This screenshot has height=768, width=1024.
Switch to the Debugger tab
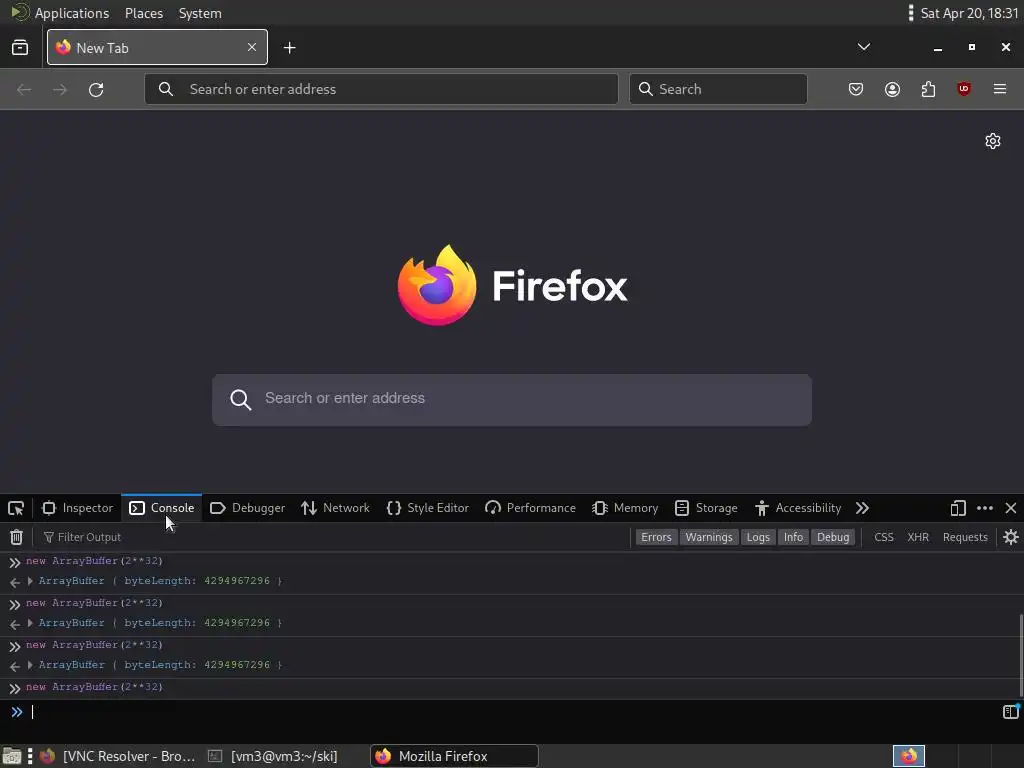pos(248,508)
